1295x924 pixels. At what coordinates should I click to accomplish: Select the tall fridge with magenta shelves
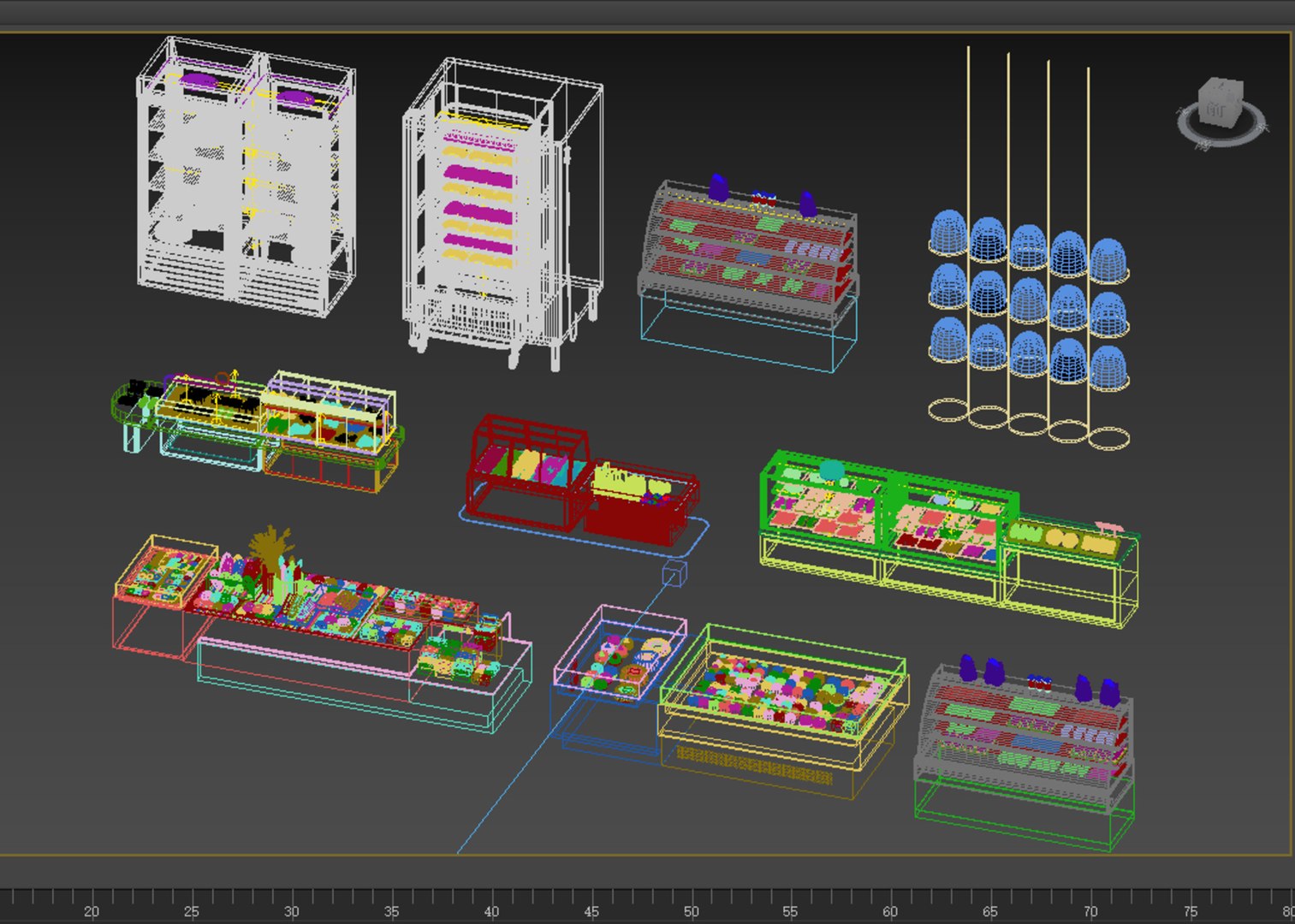(502, 214)
